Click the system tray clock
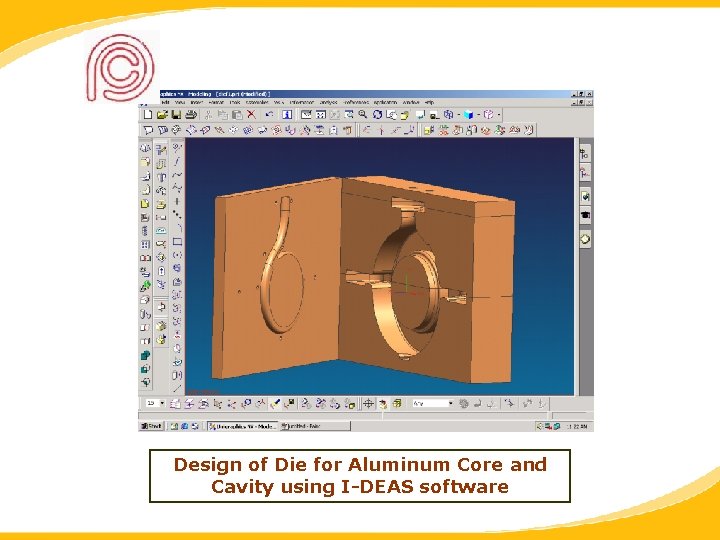The image size is (720, 540). pos(577,427)
